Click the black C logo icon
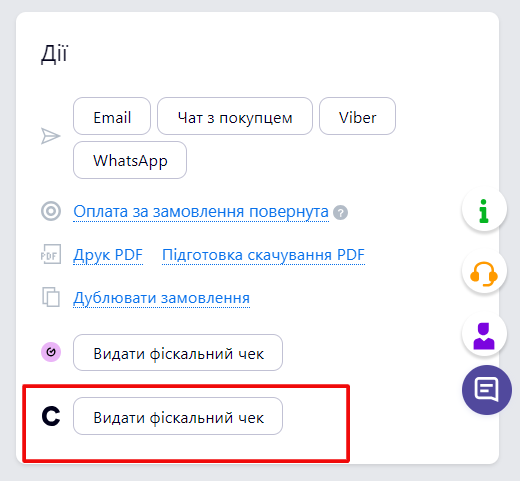The width and height of the screenshot is (520, 481). coord(51,416)
